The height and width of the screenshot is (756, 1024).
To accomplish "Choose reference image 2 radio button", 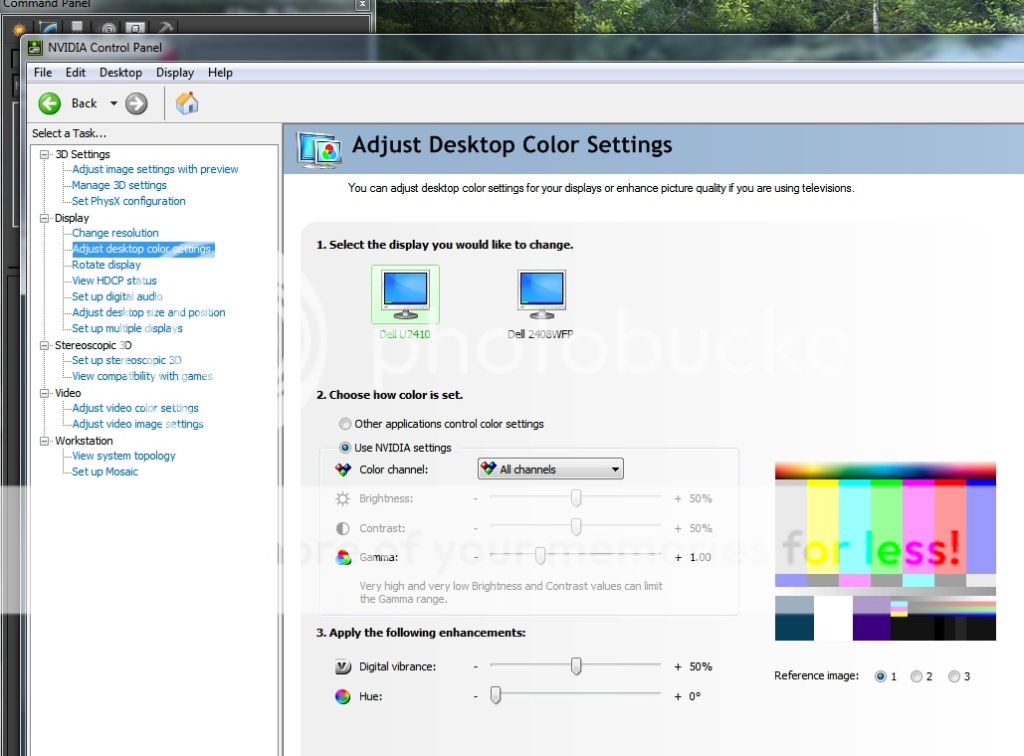I will pos(917,677).
